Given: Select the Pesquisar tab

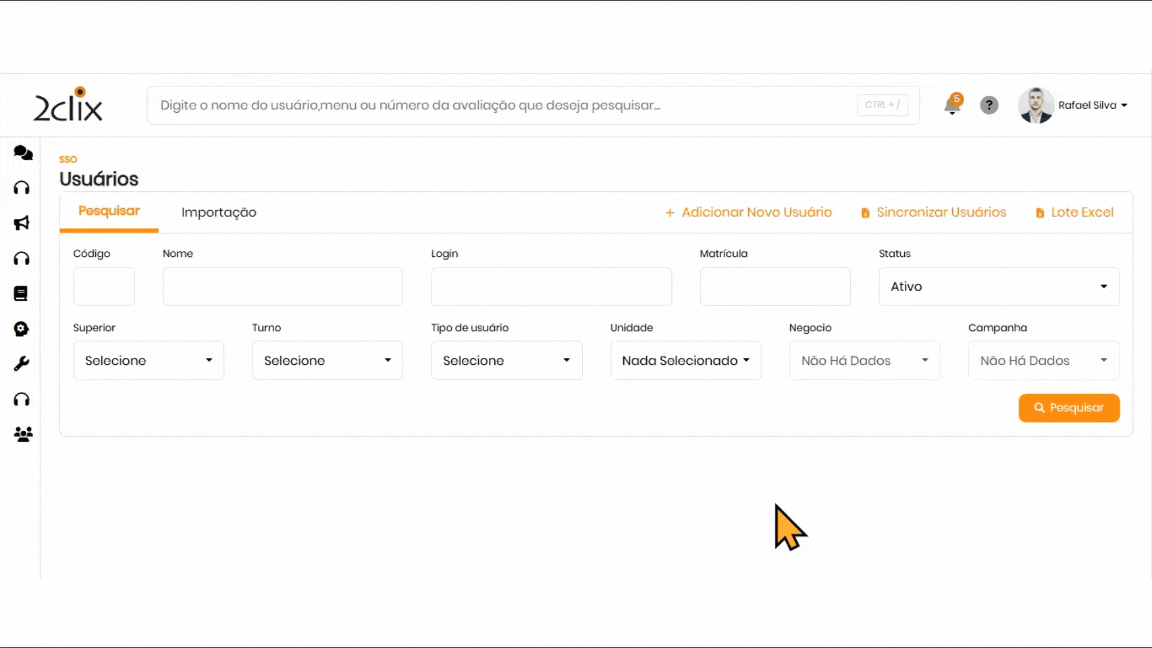Looking at the screenshot, I should [109, 211].
